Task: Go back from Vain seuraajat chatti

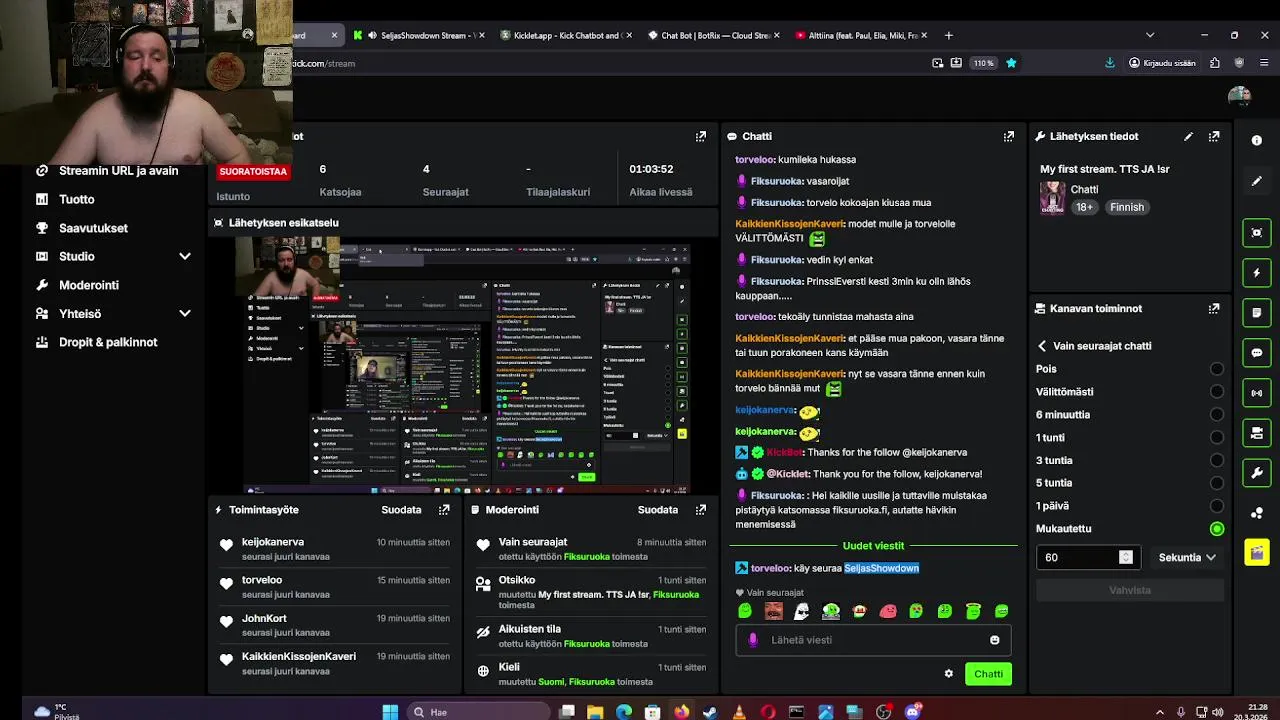Action: pos(1042,346)
